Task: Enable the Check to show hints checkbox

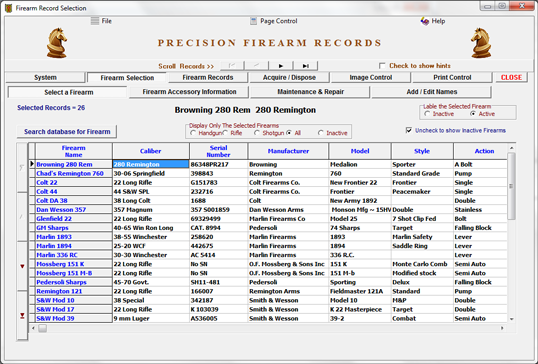Action: tap(382, 66)
